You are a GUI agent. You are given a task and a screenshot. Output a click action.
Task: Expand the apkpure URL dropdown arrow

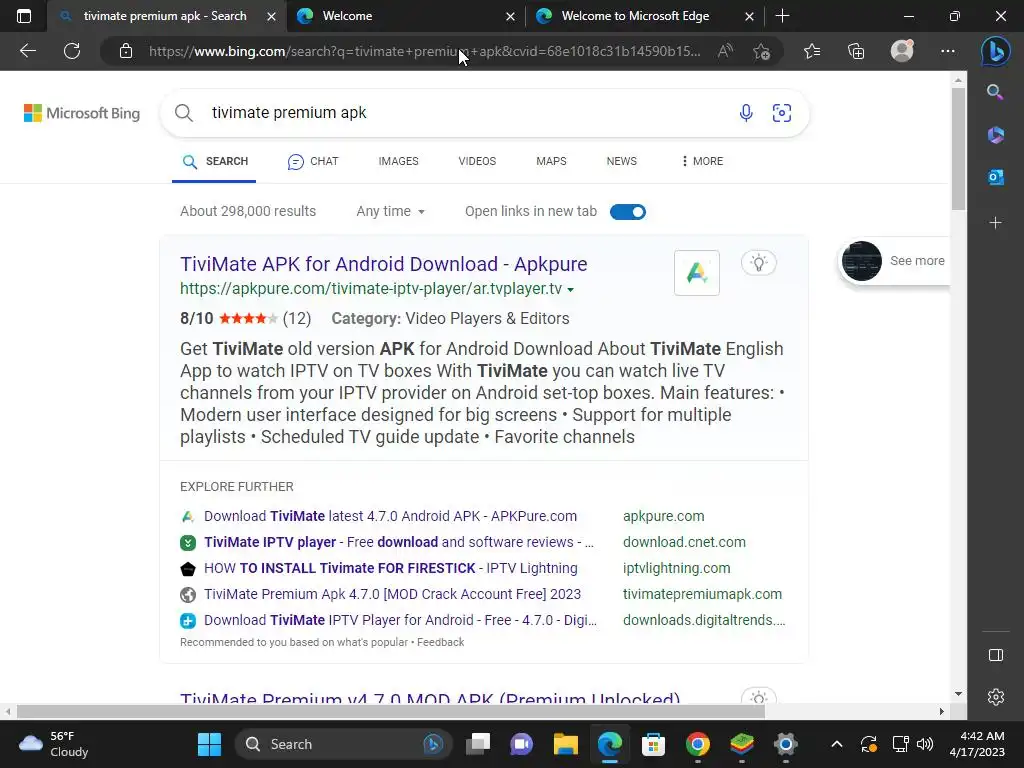[x=571, y=289]
